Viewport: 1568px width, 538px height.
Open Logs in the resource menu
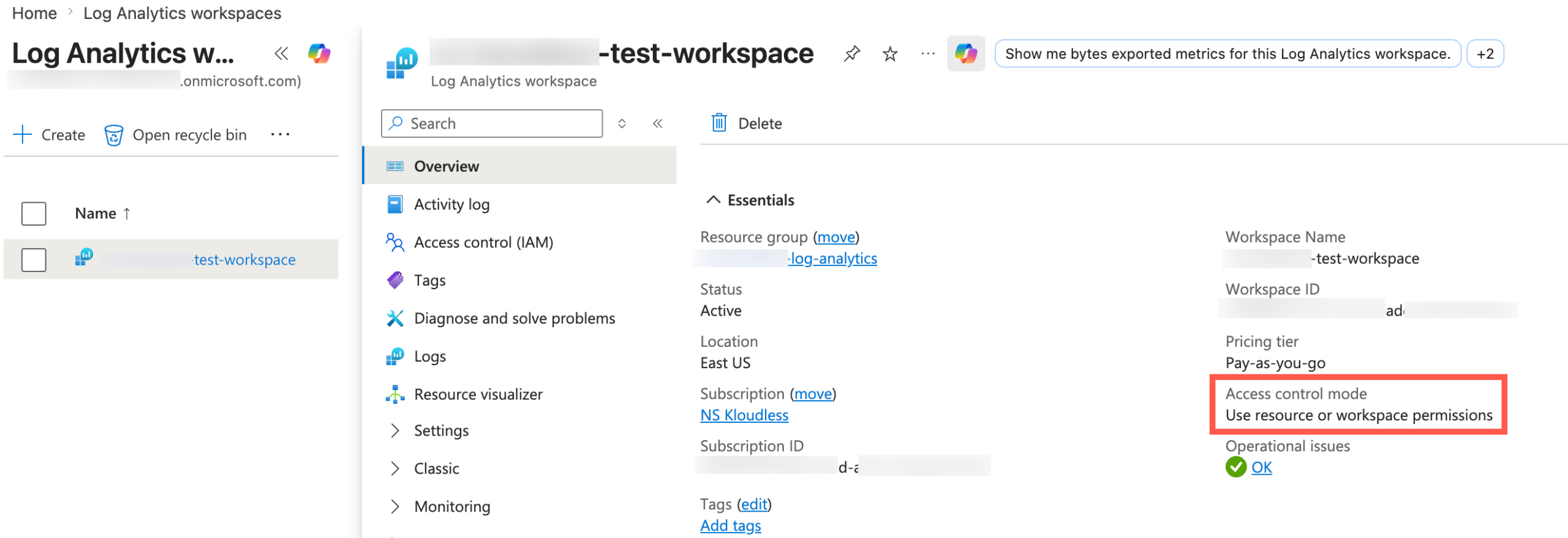(429, 356)
